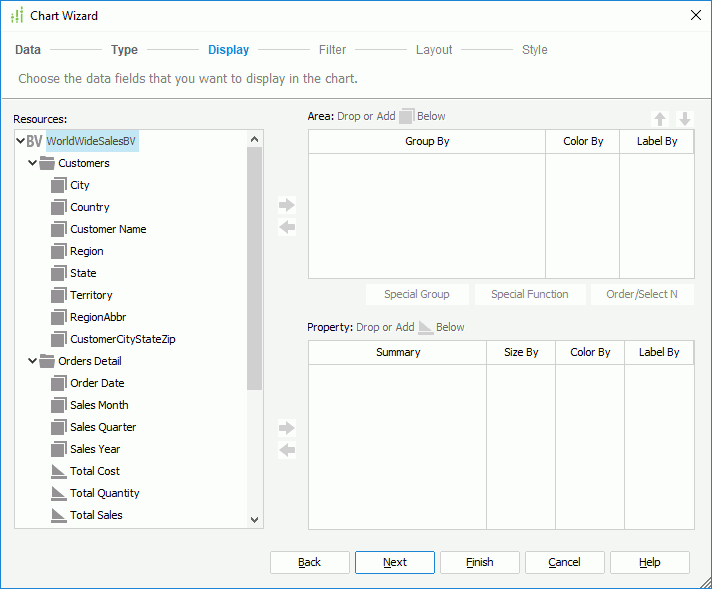Go to the Data wizard step
712x589 pixels.
28,49
